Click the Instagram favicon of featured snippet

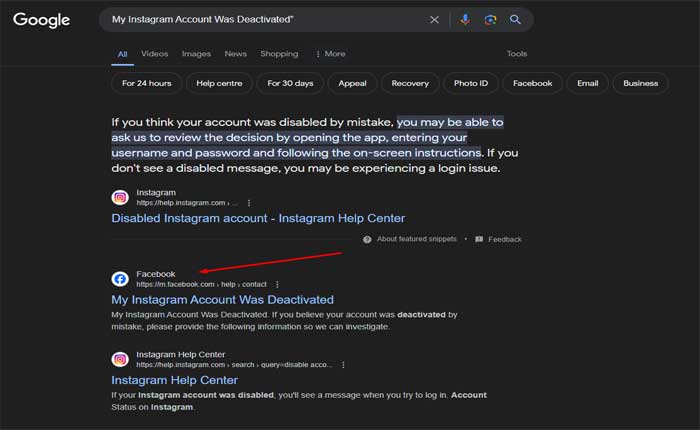pos(120,197)
